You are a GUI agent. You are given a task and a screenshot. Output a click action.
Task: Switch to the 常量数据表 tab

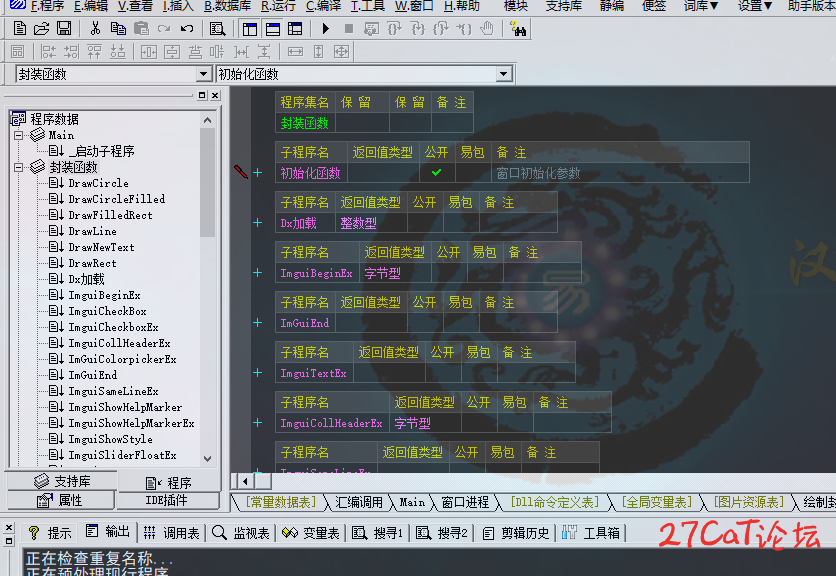280,502
